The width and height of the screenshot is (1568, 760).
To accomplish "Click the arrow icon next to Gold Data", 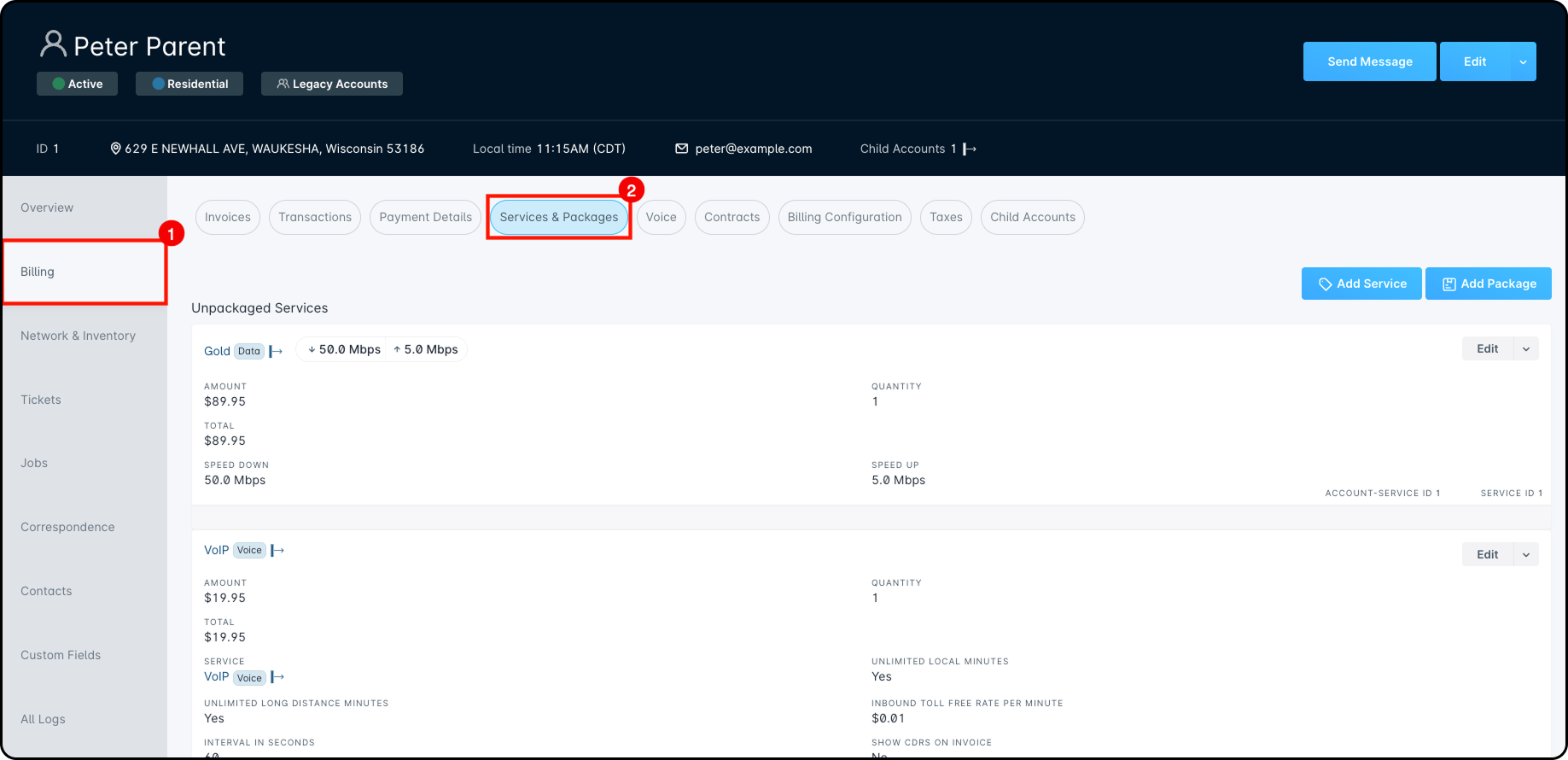I will [276, 351].
